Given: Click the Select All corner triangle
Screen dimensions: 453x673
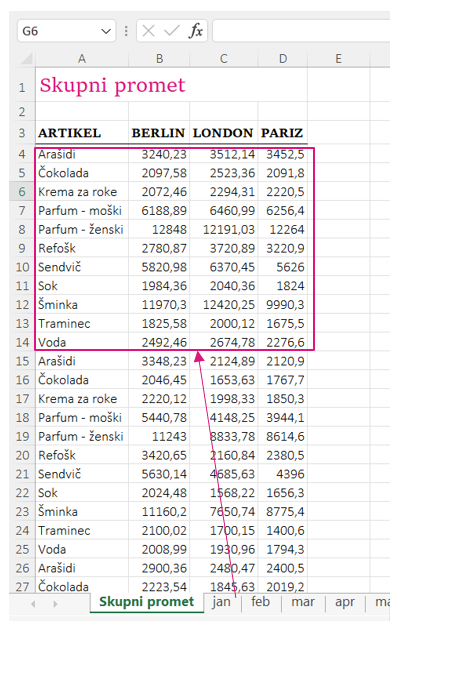Looking at the screenshot, I should (x=27, y=58).
